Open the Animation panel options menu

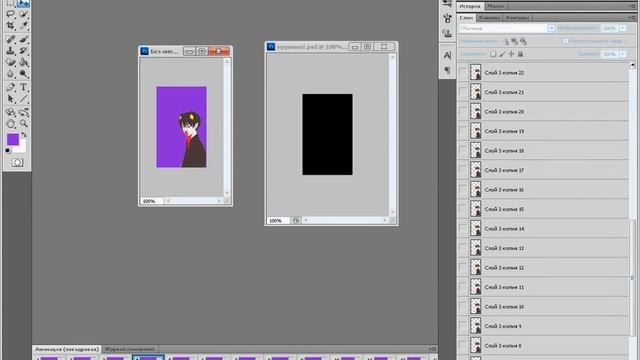(x=432, y=349)
